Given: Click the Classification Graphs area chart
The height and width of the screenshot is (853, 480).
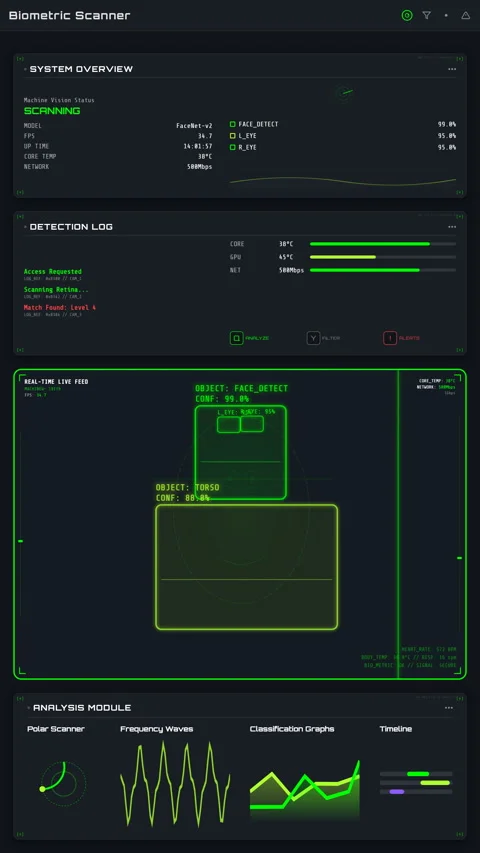Looking at the screenshot, I should 305,790.
